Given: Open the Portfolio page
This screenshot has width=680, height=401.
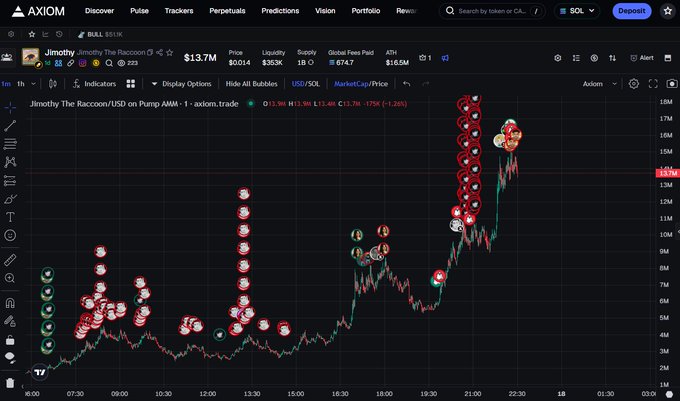Looking at the screenshot, I should click(x=366, y=11).
